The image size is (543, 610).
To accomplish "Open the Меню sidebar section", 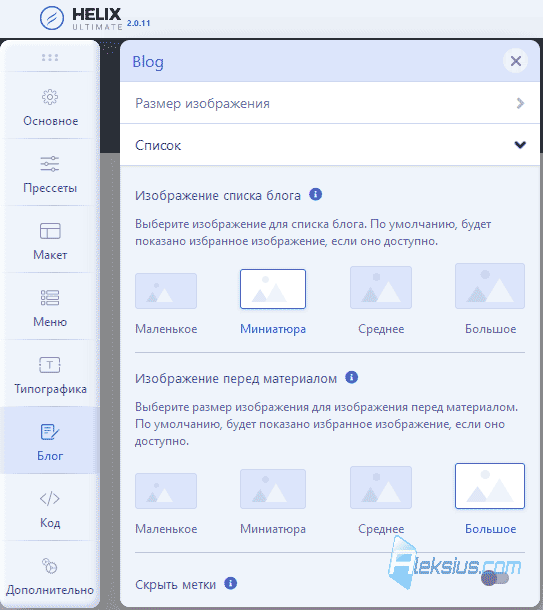I will point(50,306).
